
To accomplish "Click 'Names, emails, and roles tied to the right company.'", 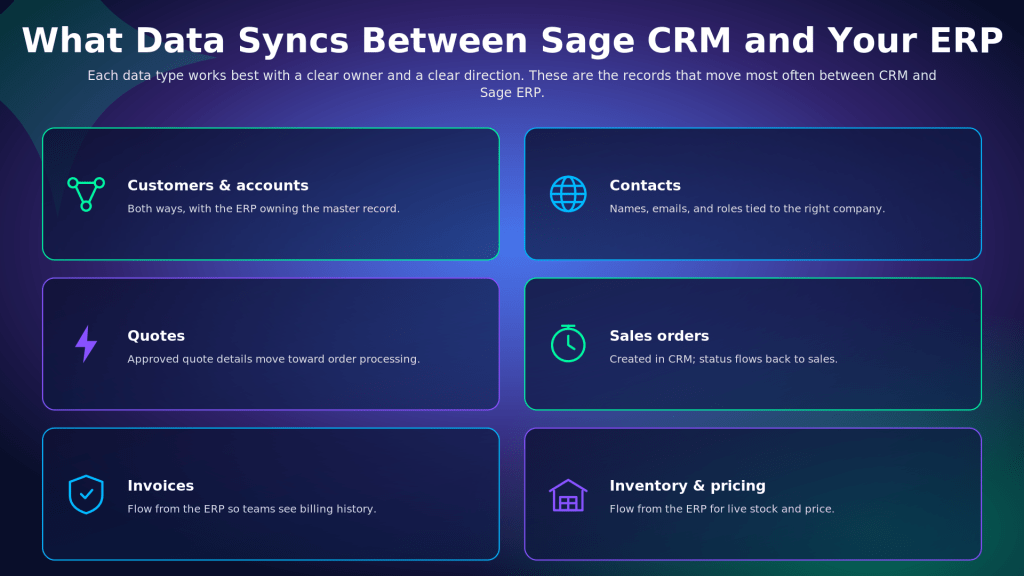I will 747,209.
